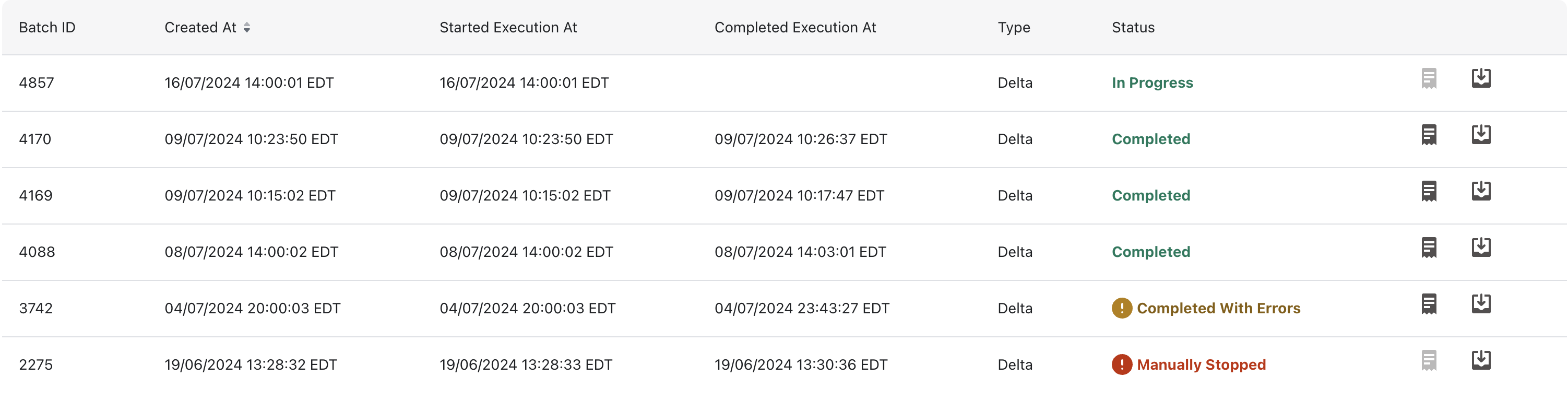Download results for in-progress batch 4857
Image resolution: width=1568 pixels, height=400 pixels.
point(1480,78)
